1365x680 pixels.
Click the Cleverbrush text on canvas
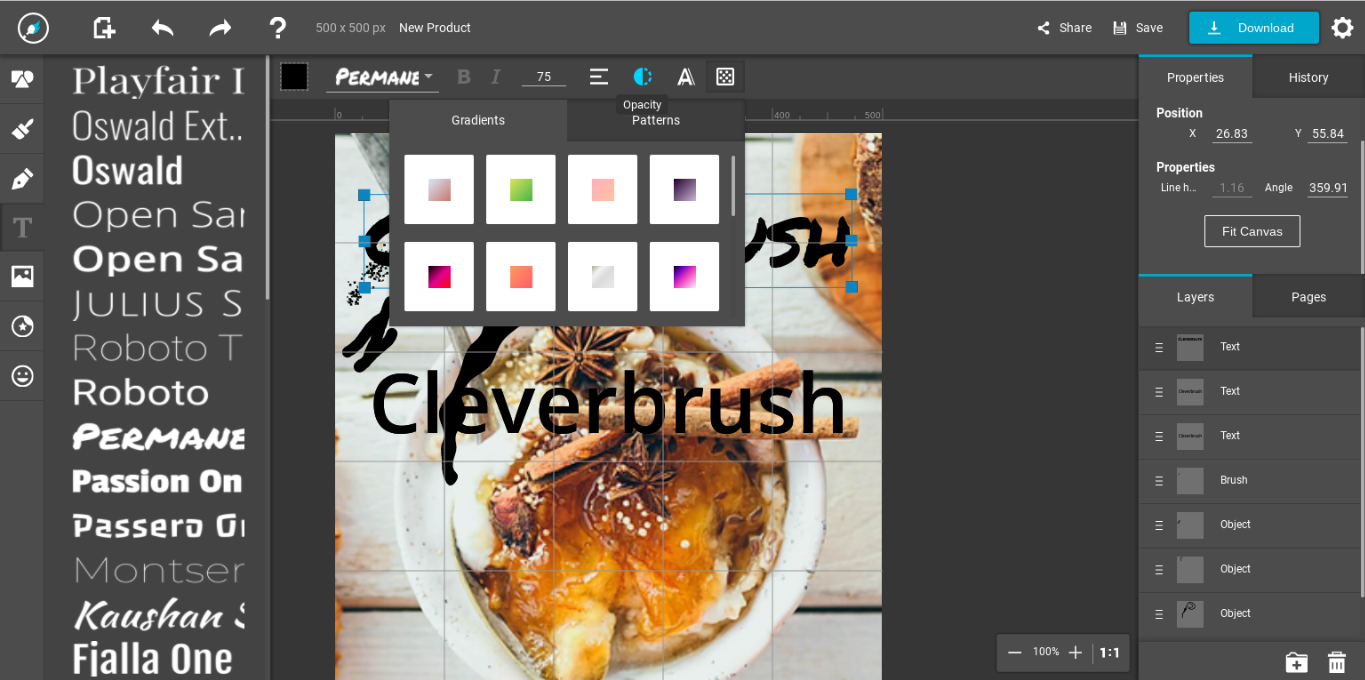pos(608,405)
